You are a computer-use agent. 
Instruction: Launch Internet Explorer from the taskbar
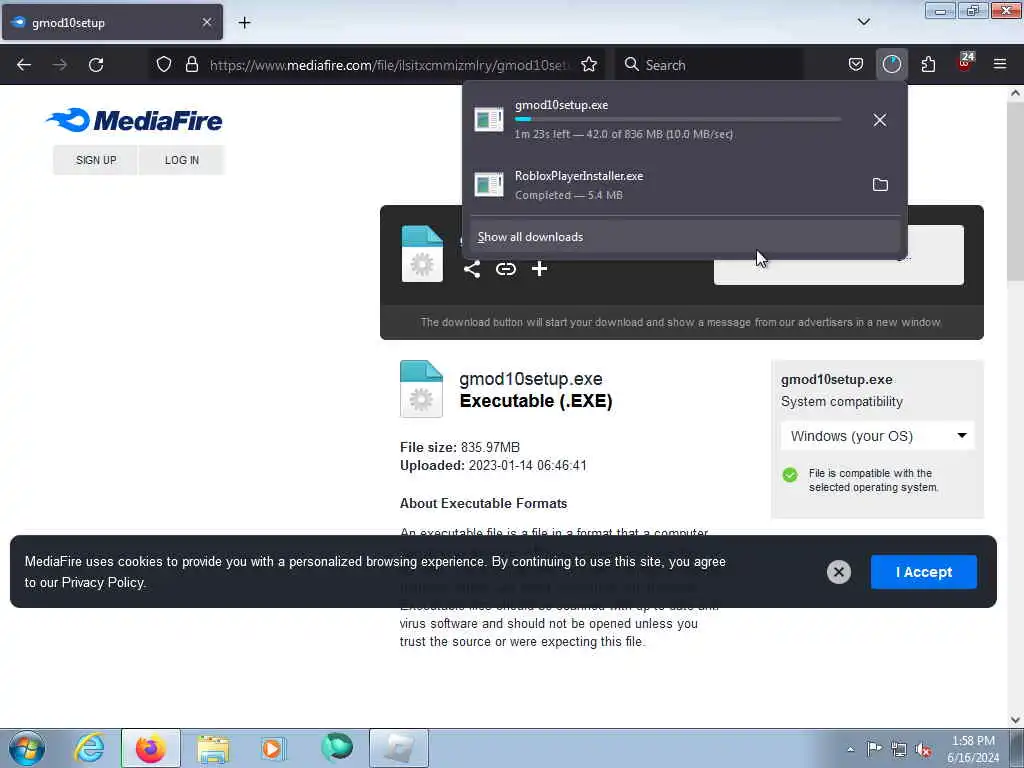coord(89,748)
